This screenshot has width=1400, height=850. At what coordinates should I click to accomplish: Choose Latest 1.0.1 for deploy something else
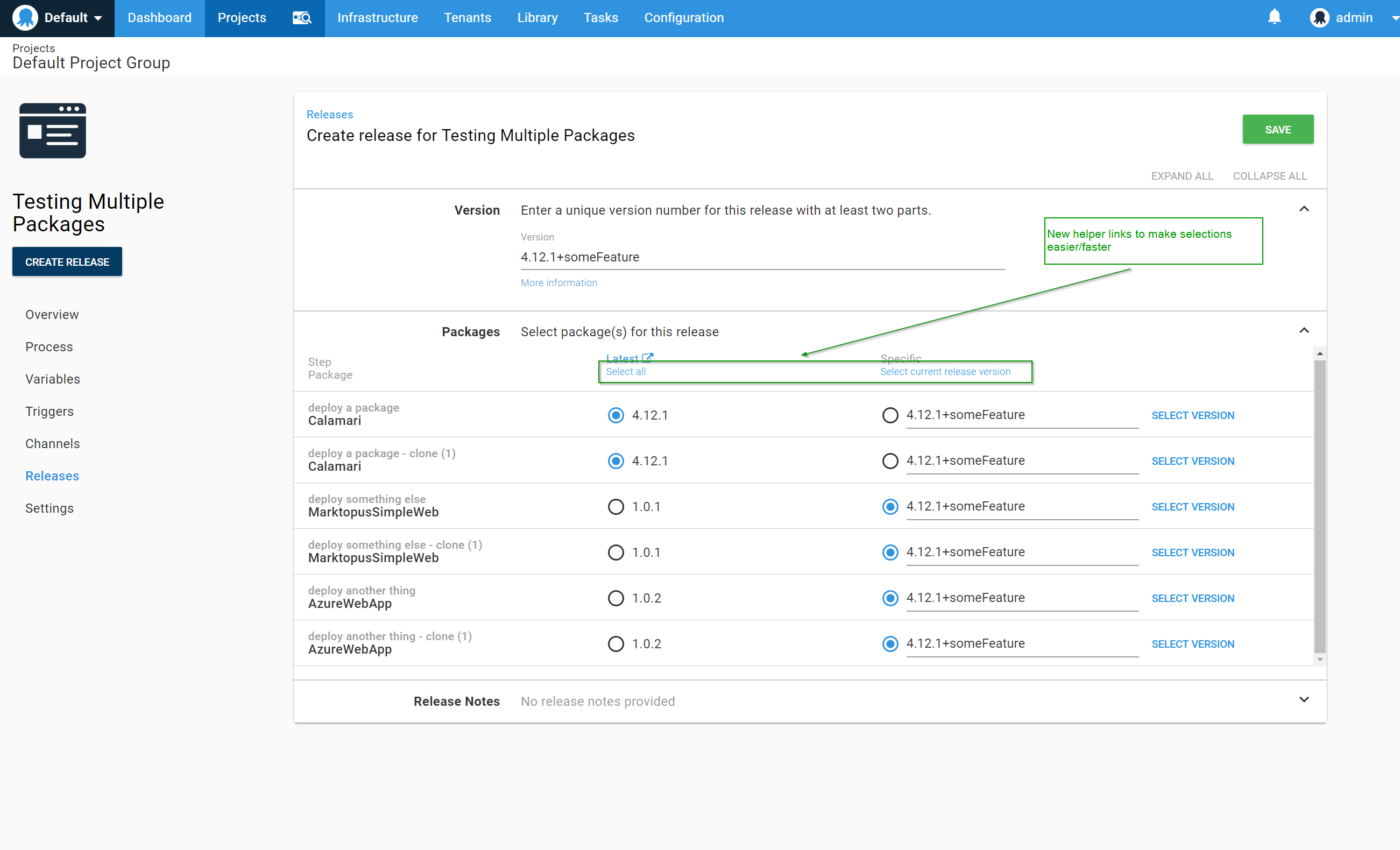(x=616, y=506)
